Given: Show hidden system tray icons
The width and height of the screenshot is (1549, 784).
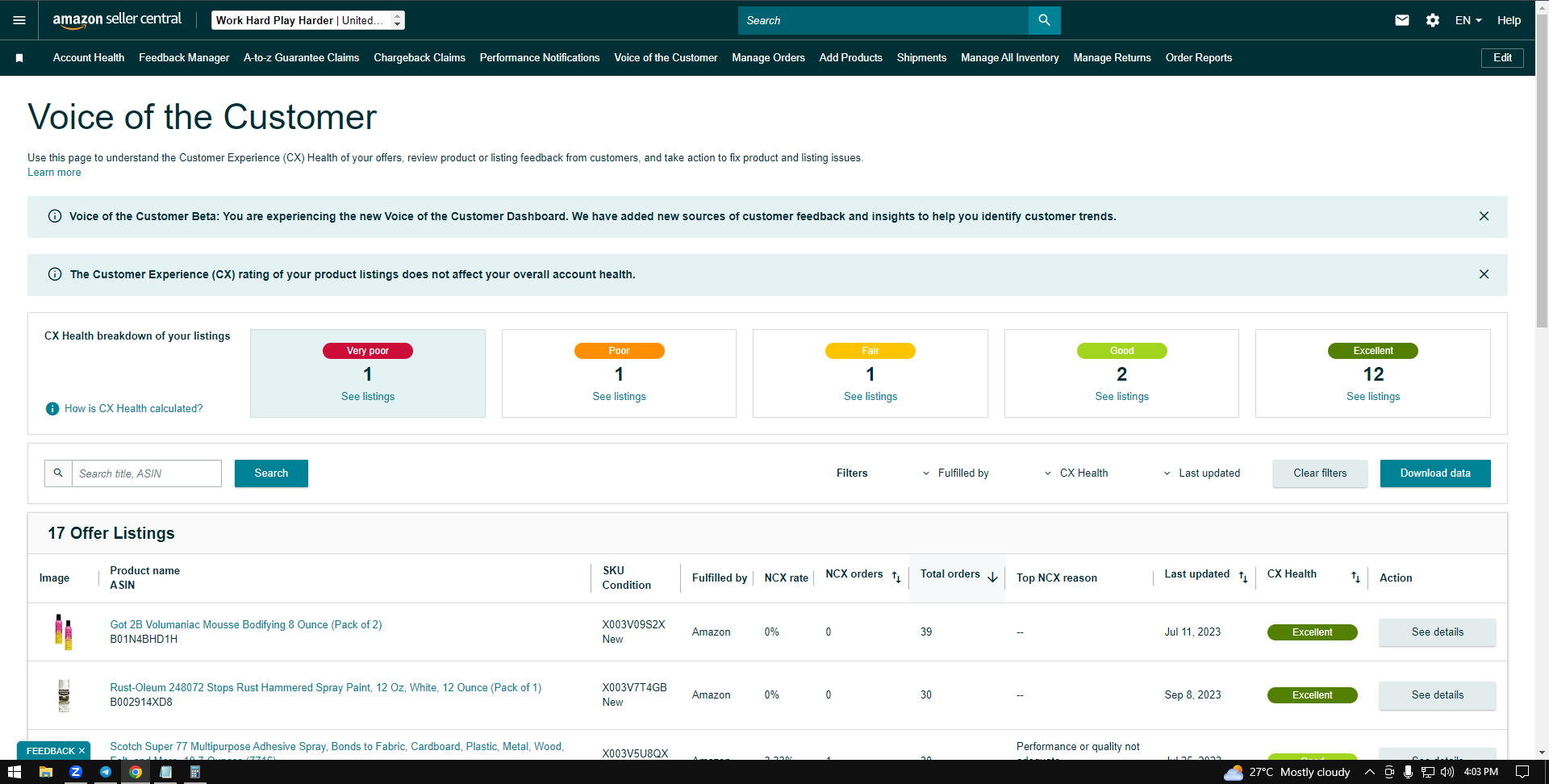Looking at the screenshot, I should [x=1370, y=772].
